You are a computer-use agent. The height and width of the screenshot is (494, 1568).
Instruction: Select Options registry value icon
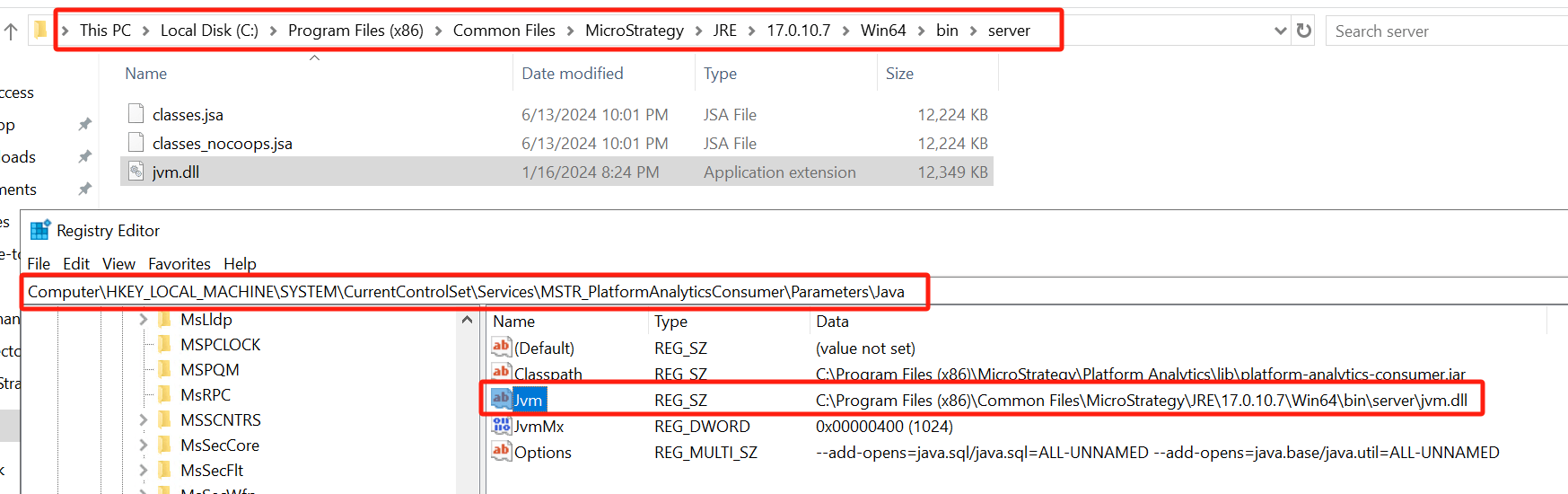pos(501,451)
